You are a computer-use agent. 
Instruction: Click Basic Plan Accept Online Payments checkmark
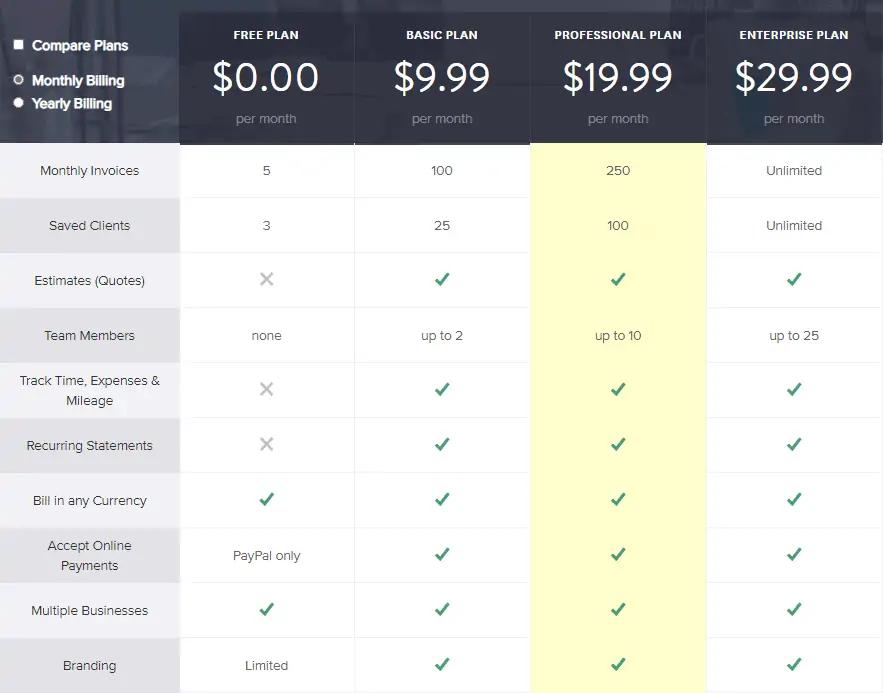coord(442,554)
